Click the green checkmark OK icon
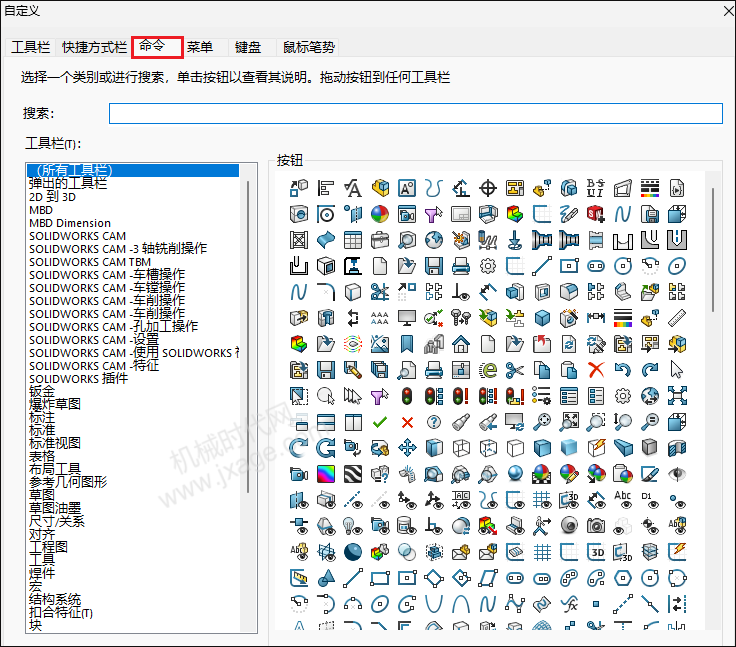The width and height of the screenshot is (736, 647). pyautogui.click(x=380, y=423)
